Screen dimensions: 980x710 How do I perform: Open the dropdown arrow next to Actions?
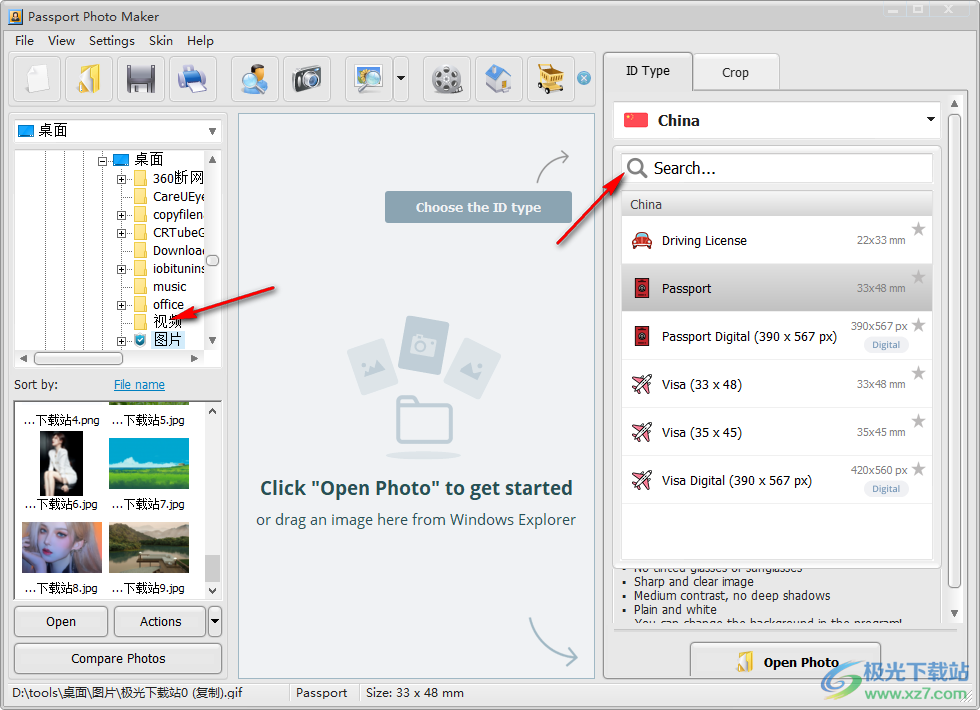pos(215,621)
